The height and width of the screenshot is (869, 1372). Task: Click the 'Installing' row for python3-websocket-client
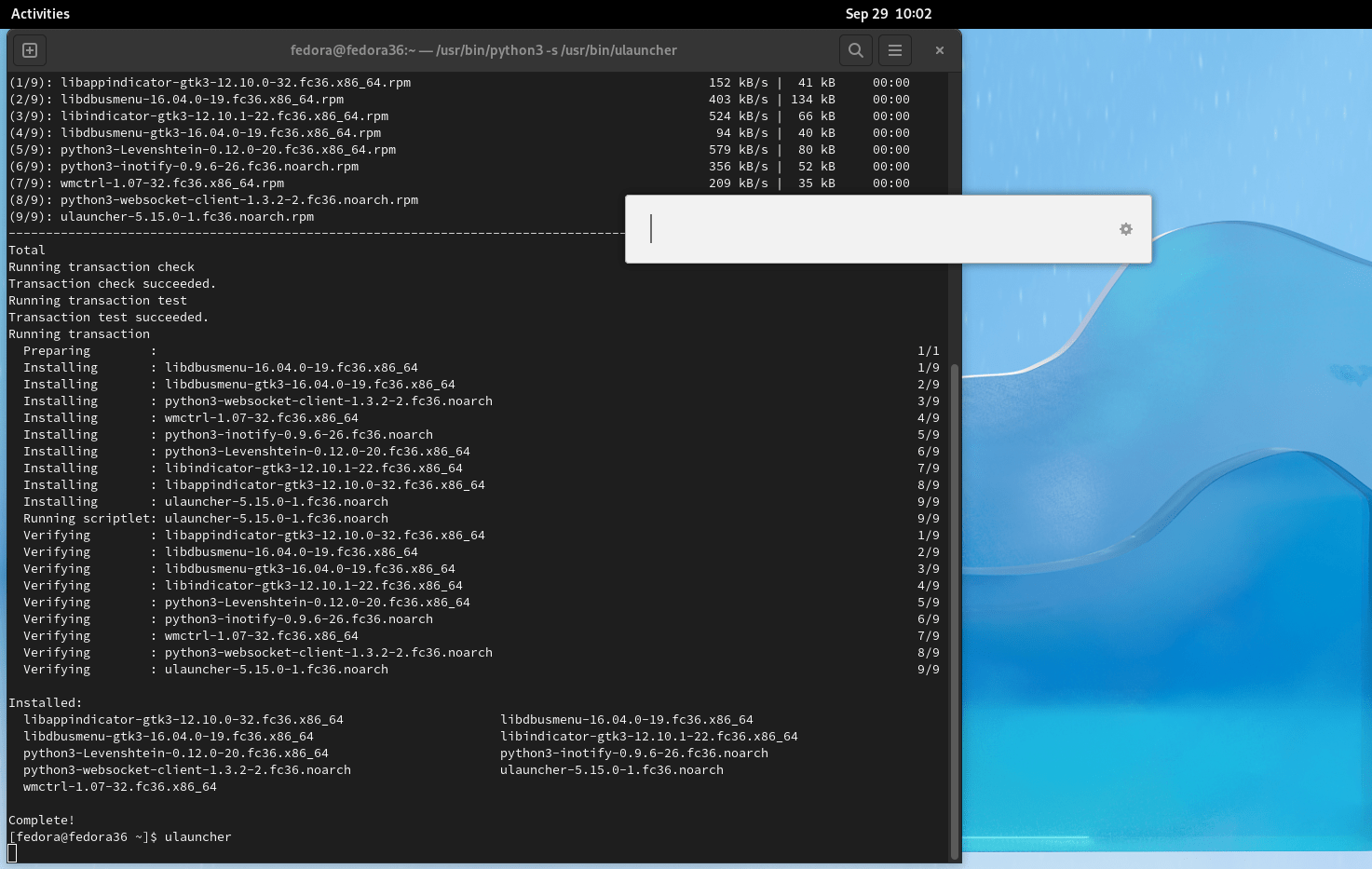481,401
